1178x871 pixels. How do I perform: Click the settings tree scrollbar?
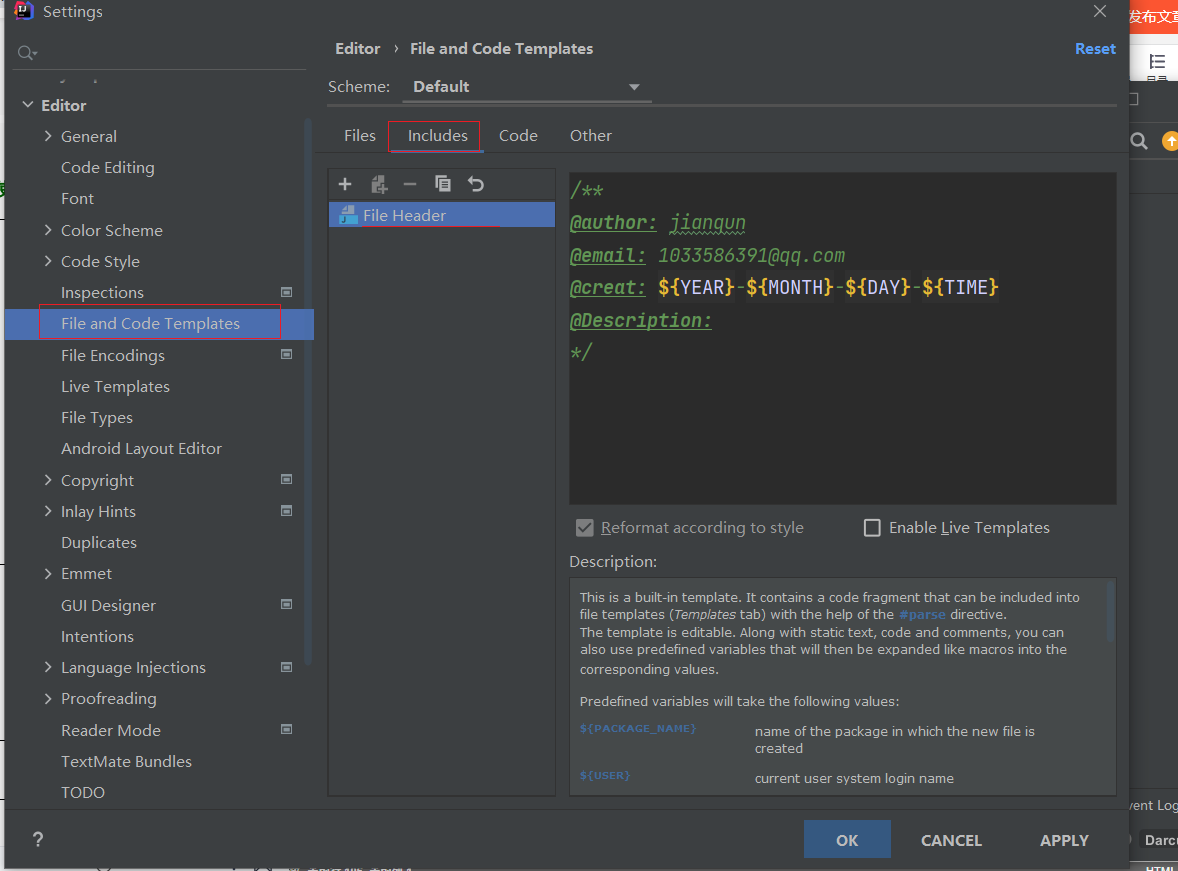click(308, 391)
